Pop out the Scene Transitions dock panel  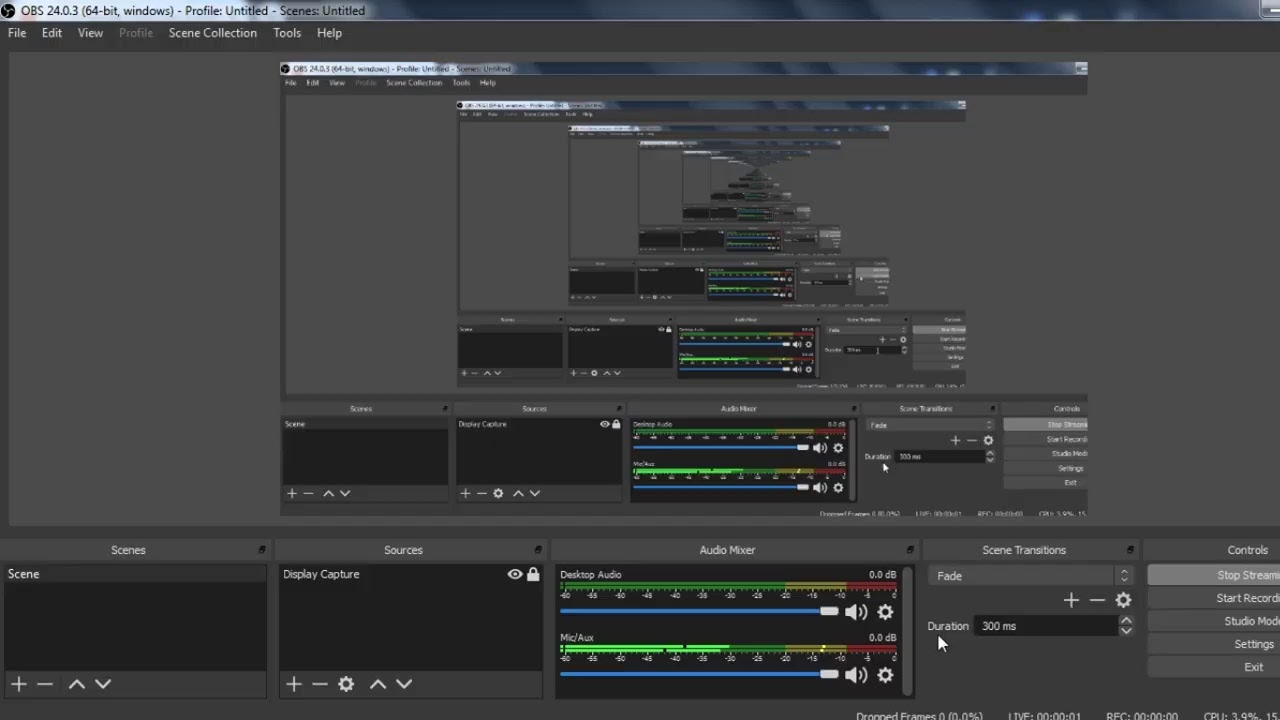[x=1130, y=550]
